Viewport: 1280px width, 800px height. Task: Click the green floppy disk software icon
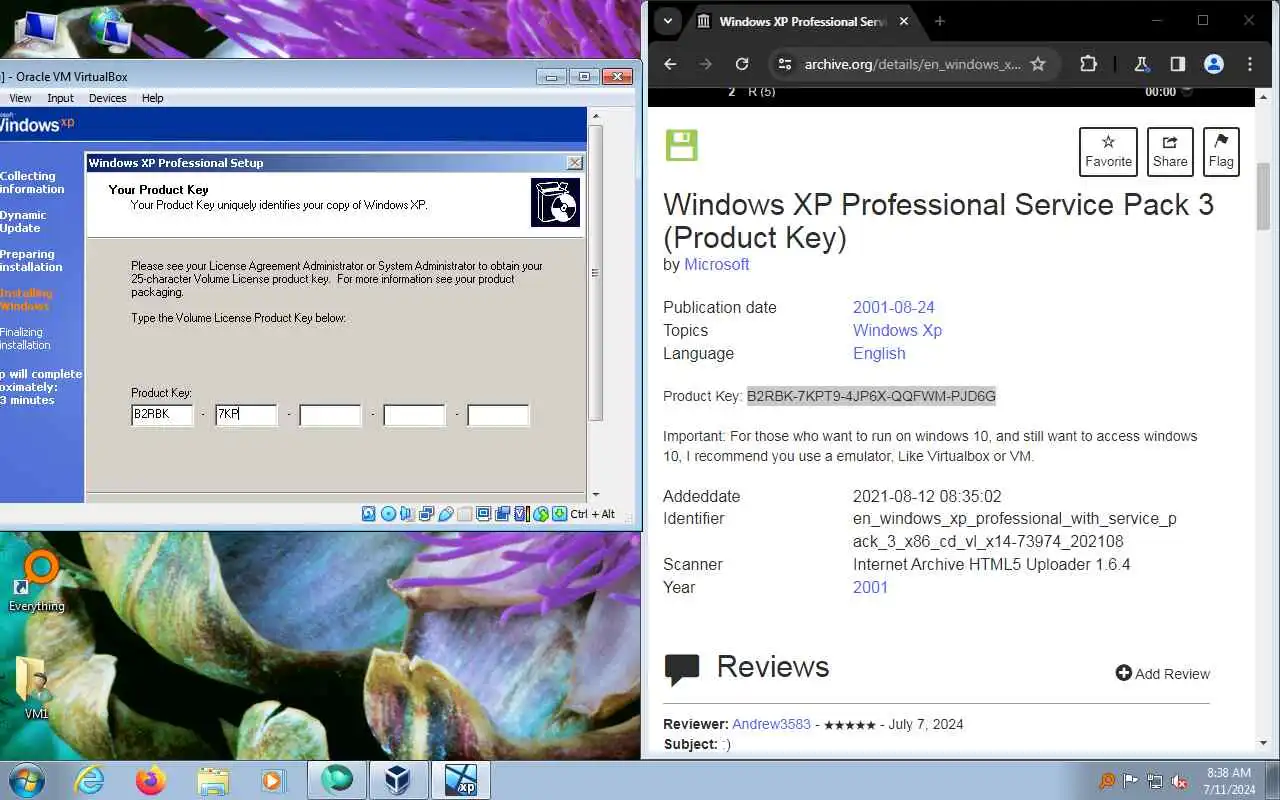pos(682,145)
